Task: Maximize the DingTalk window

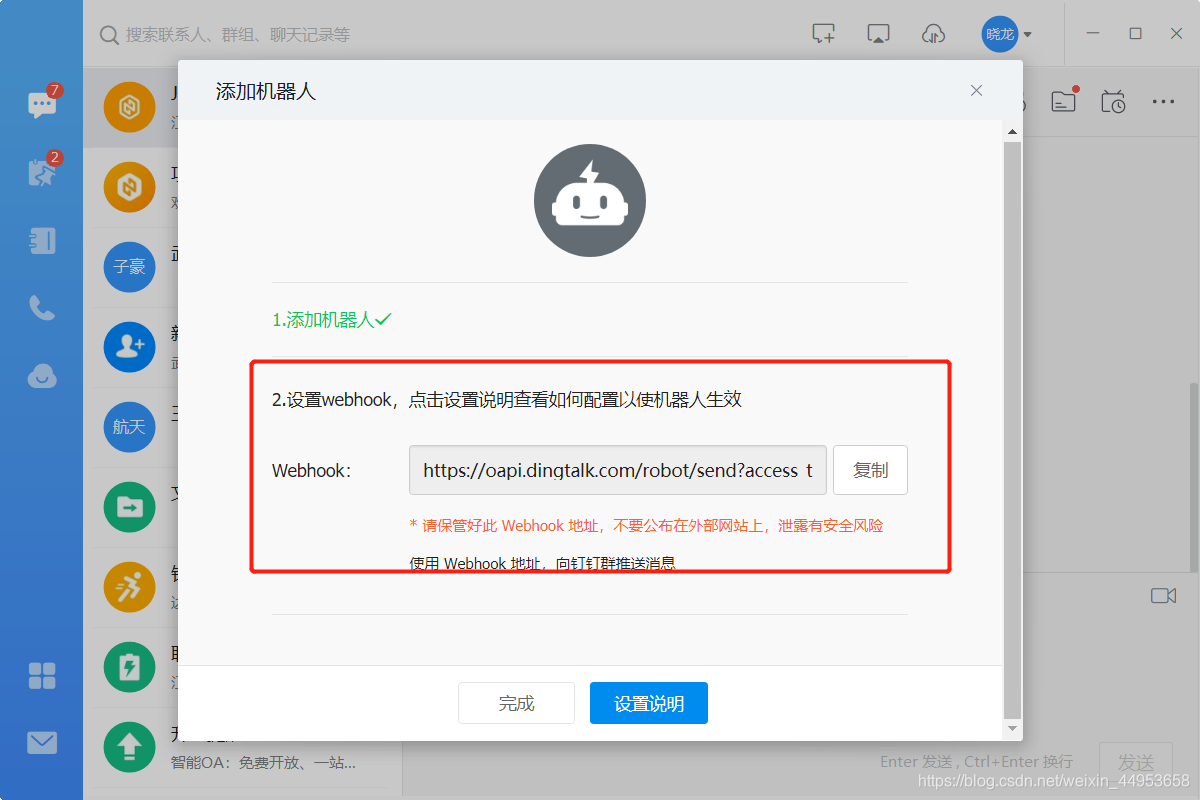Action: pyautogui.click(x=1135, y=34)
